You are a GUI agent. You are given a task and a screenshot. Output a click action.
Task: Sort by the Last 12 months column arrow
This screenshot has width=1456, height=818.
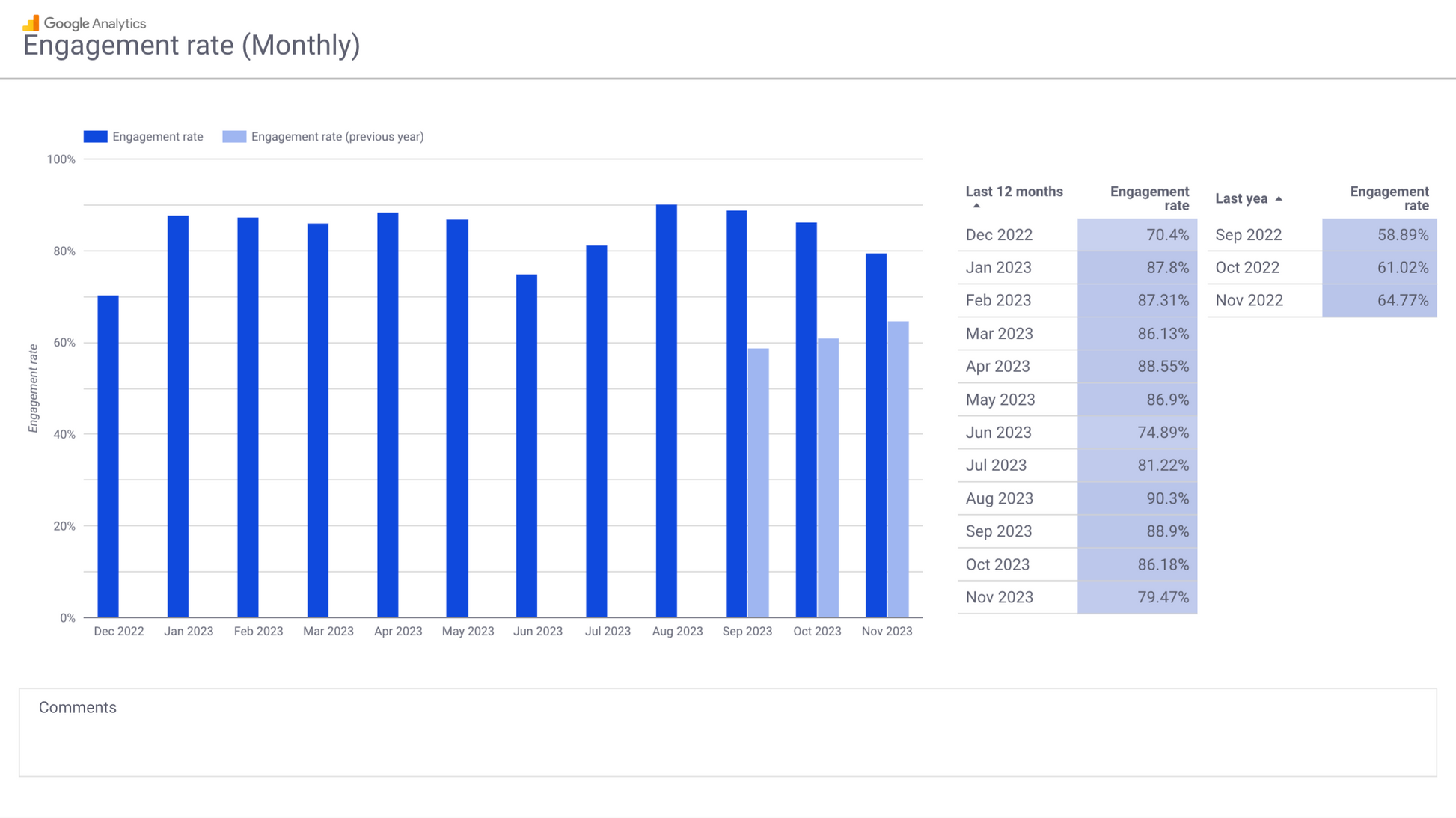coord(976,206)
